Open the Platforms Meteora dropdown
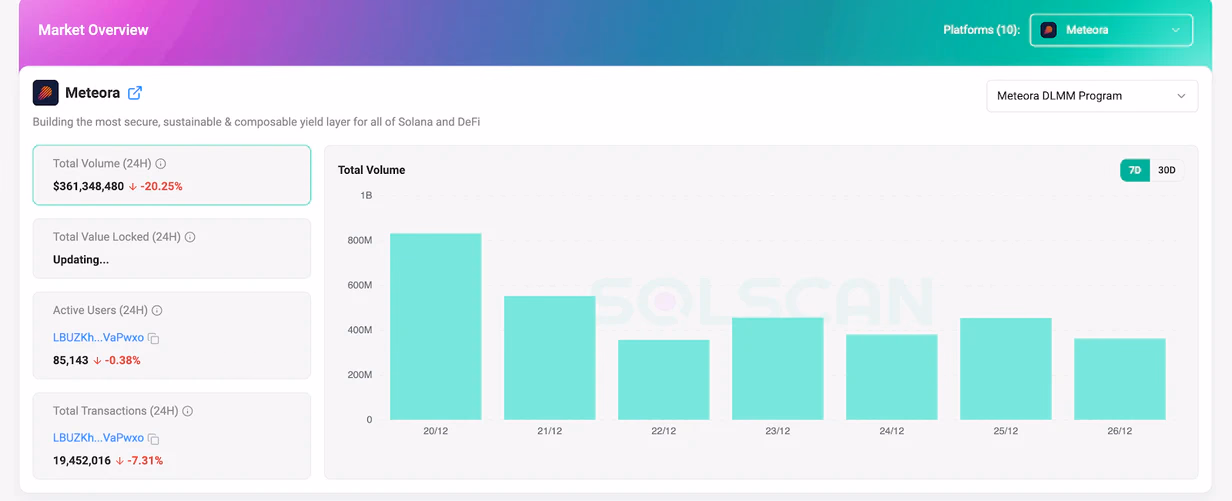The height and width of the screenshot is (501, 1232). 1111,30
